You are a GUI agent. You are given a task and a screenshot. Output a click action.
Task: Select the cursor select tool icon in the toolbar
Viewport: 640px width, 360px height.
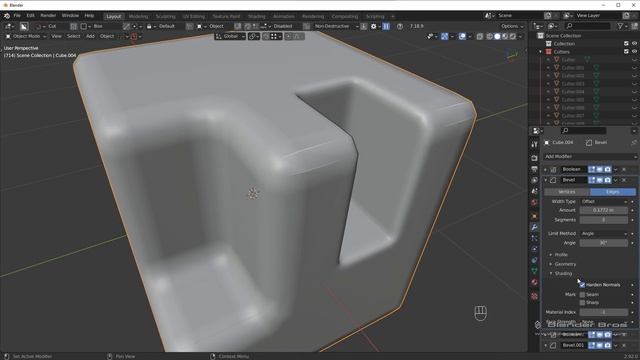(x=24, y=26)
